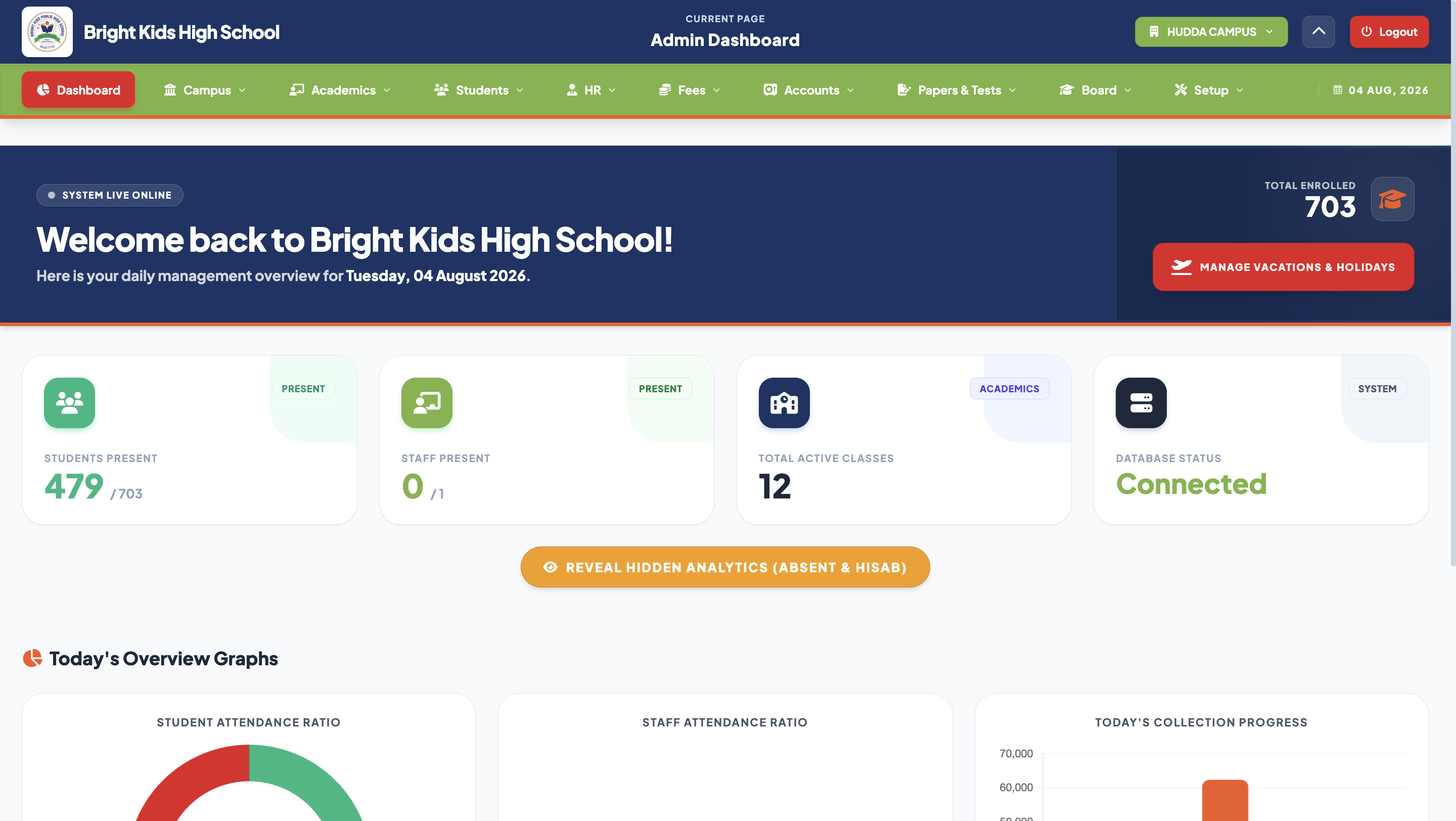Screen dimensions: 1456x821
Task: Open the HR menu
Action: coord(591,90)
